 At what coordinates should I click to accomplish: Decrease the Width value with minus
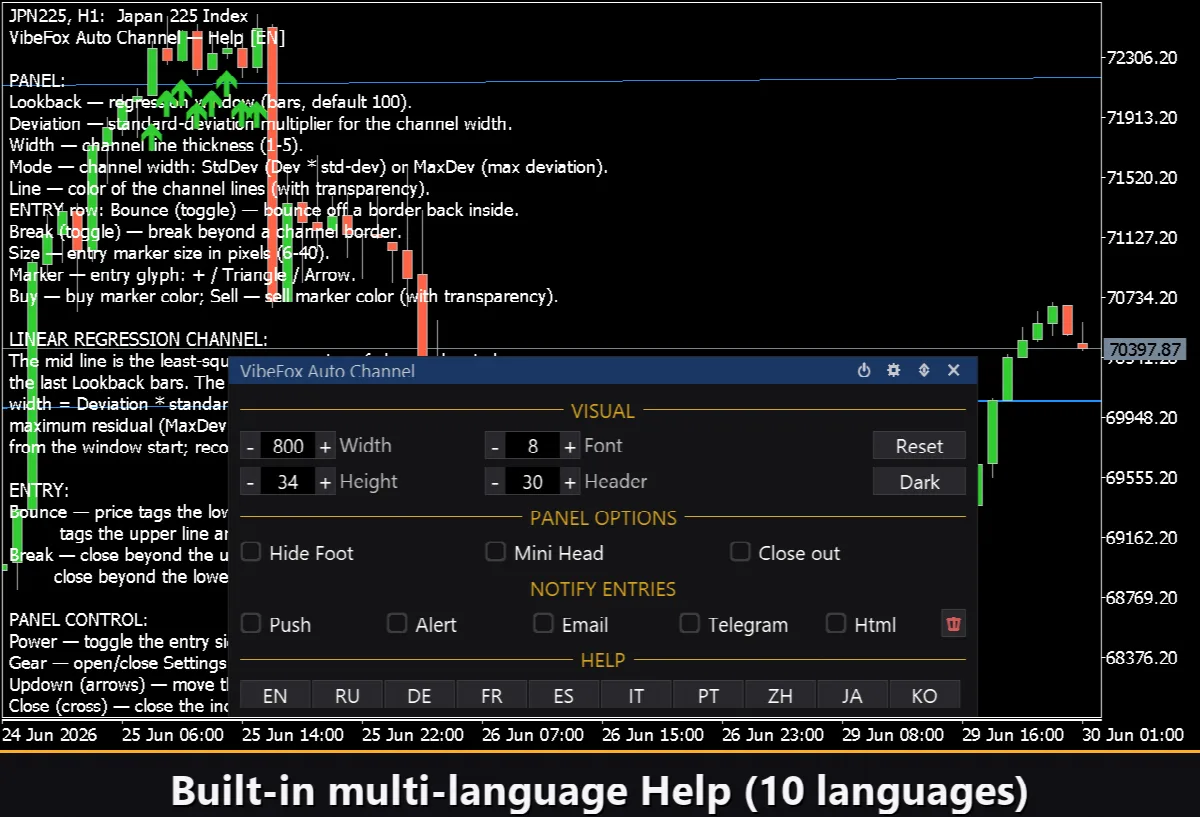[x=250, y=446]
